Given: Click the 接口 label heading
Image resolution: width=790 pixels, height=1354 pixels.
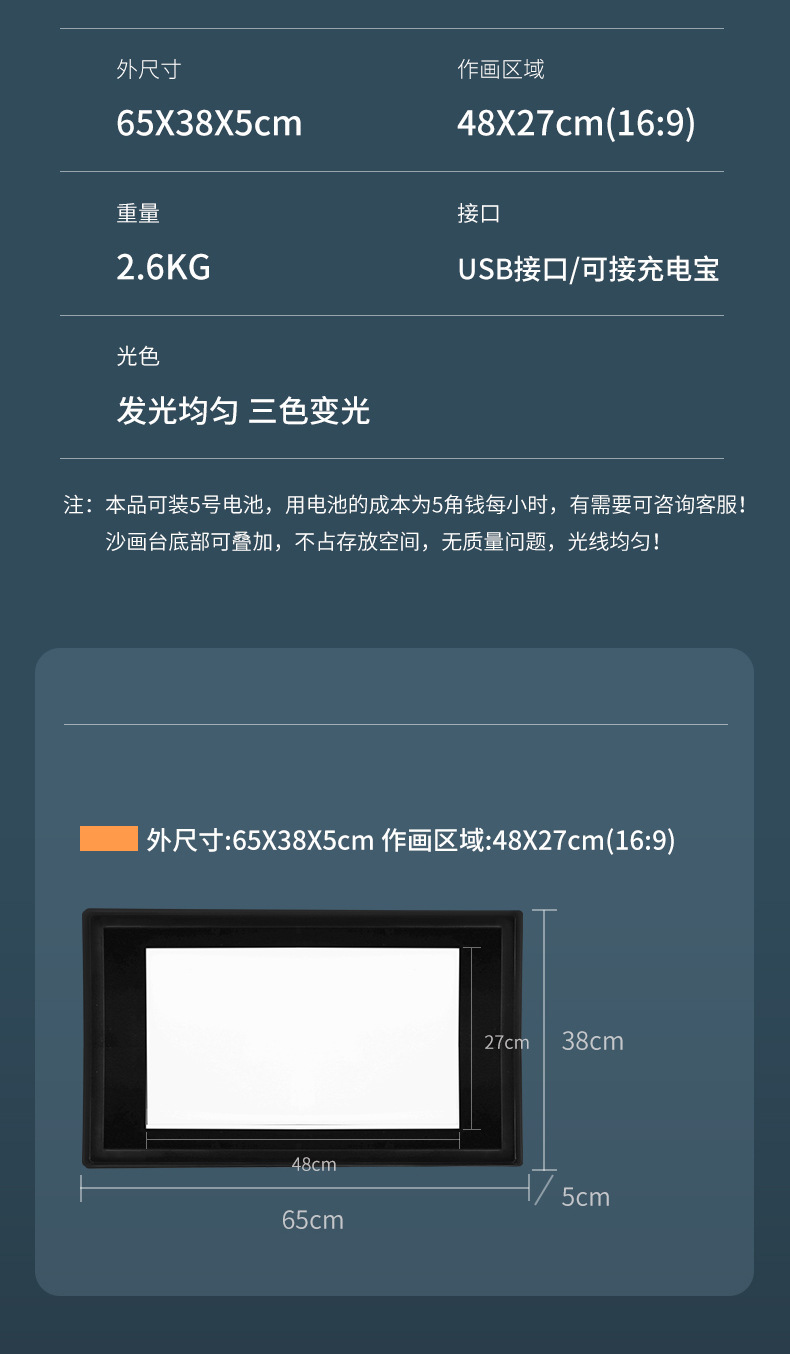Looking at the screenshot, I should click(479, 213).
